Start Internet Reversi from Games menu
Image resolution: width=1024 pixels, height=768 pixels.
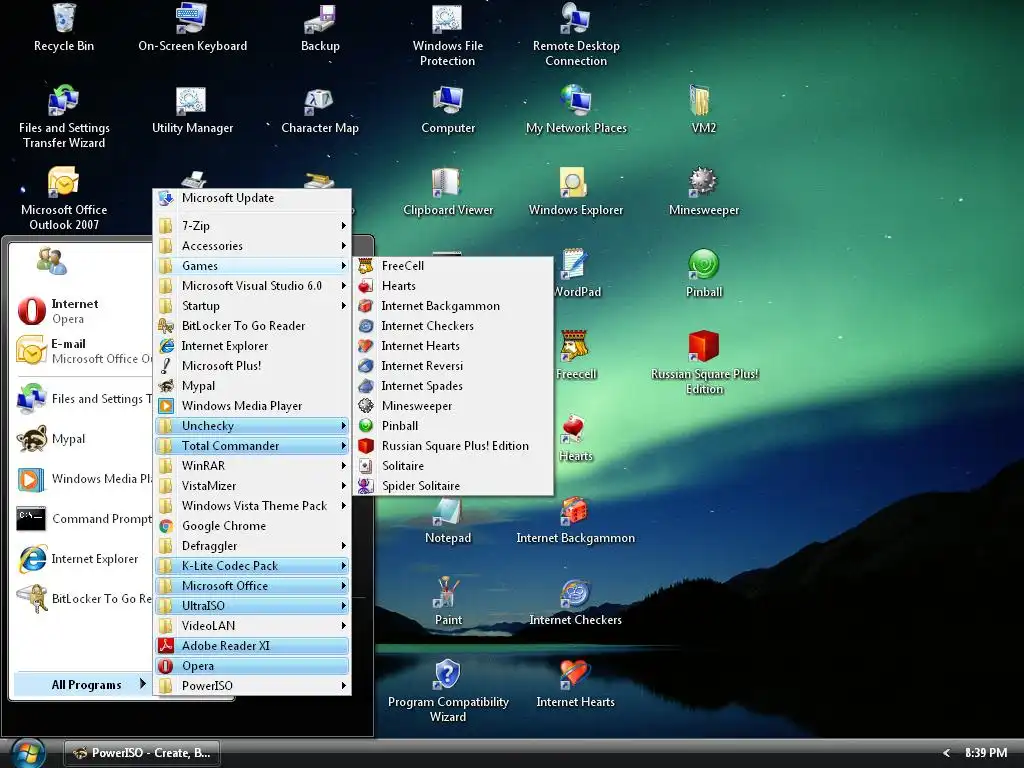pos(454,366)
